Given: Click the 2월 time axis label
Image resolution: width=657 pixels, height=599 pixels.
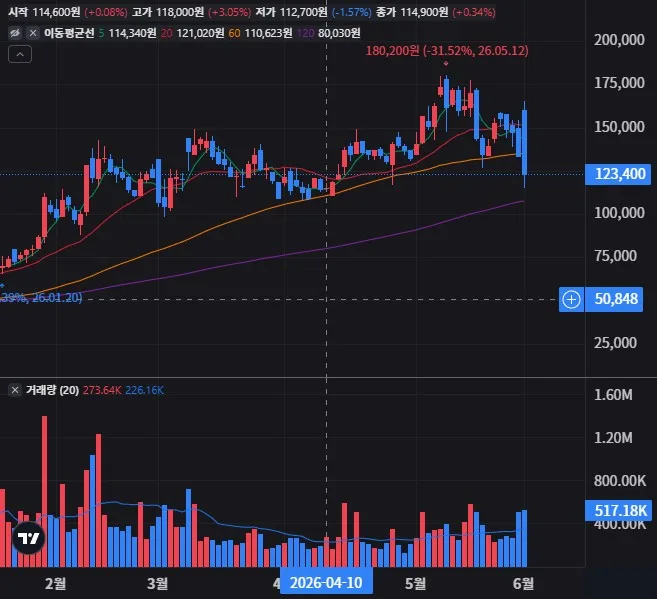Looking at the screenshot, I should pyautogui.click(x=55, y=583).
